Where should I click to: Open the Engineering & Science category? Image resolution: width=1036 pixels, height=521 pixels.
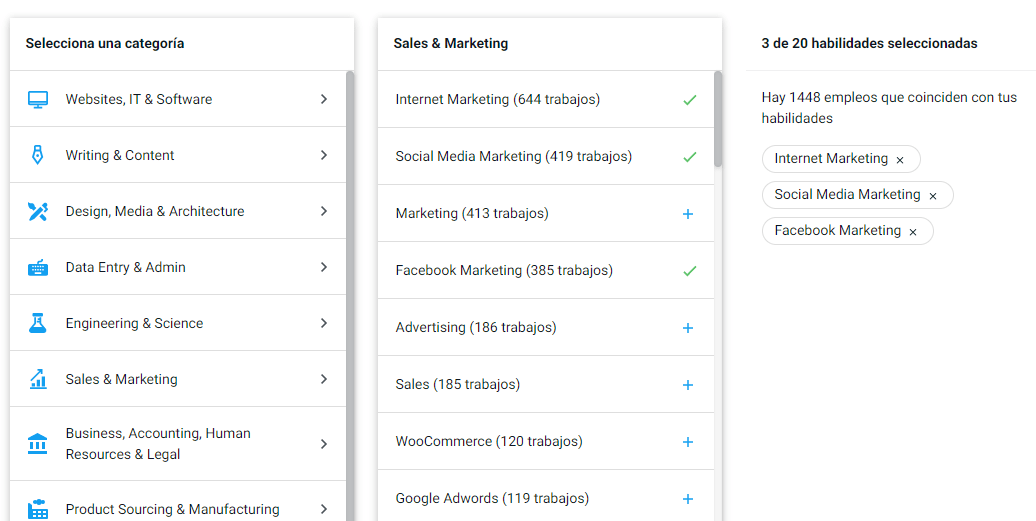178,323
